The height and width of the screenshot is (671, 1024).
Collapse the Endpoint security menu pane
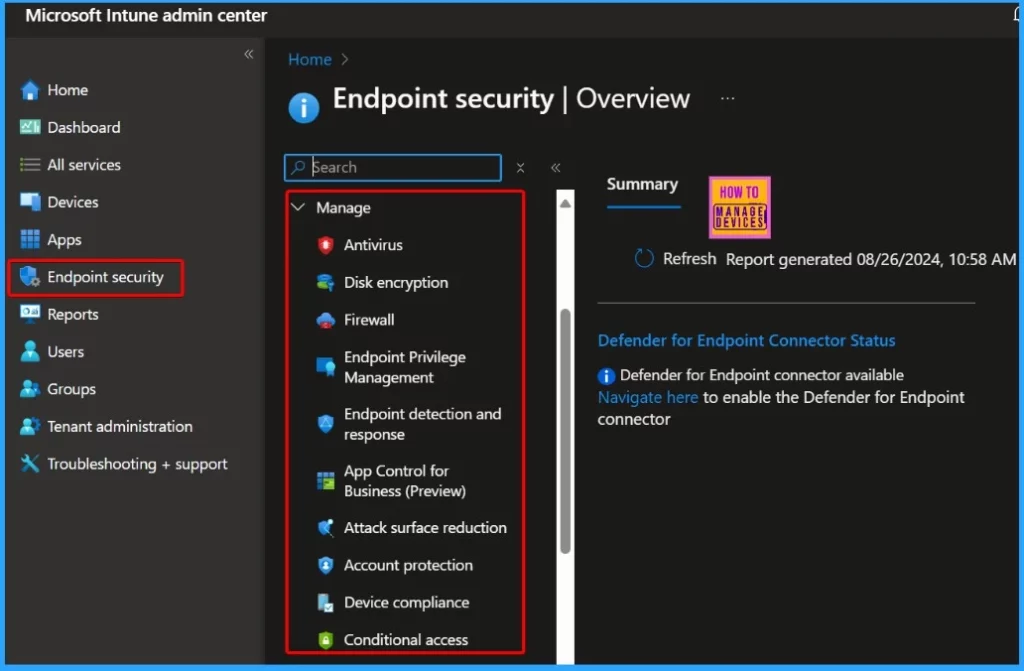click(556, 168)
